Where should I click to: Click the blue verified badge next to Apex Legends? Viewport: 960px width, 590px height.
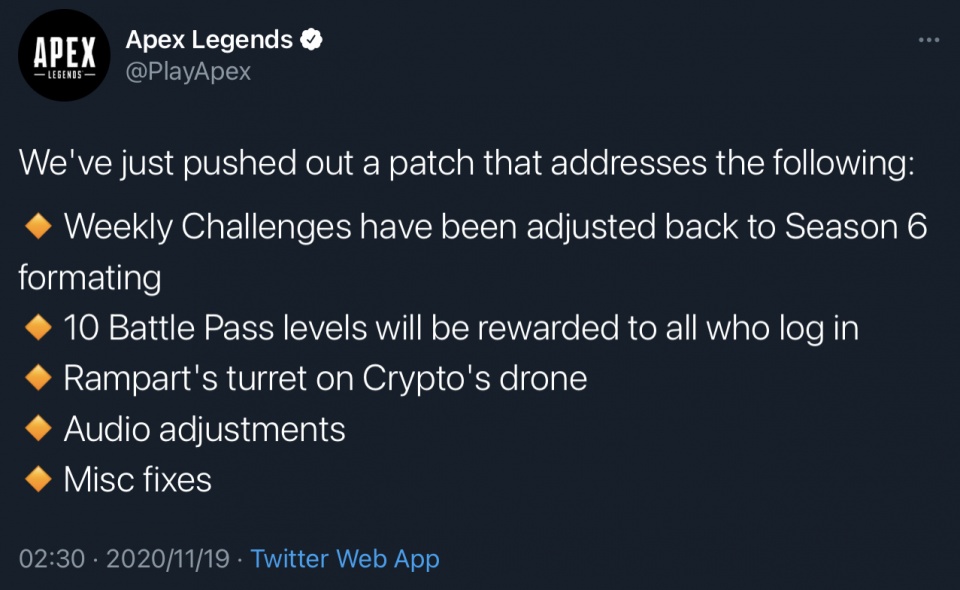click(x=311, y=40)
